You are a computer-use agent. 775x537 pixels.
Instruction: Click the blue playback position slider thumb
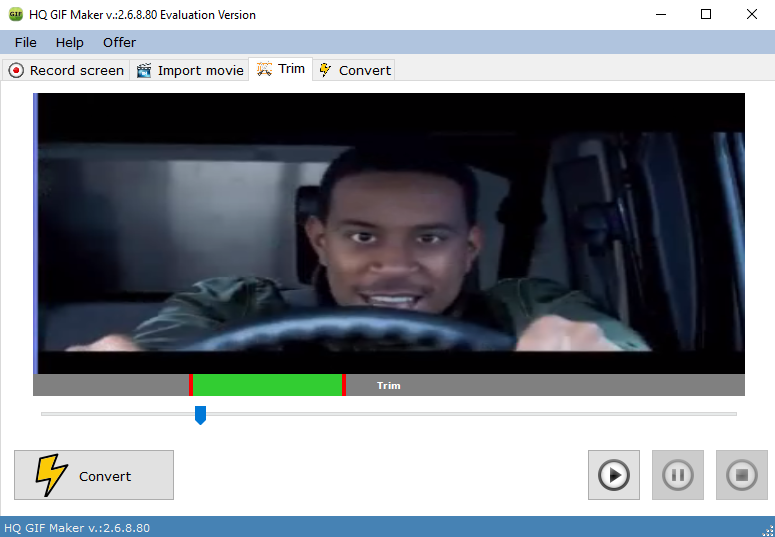200,415
